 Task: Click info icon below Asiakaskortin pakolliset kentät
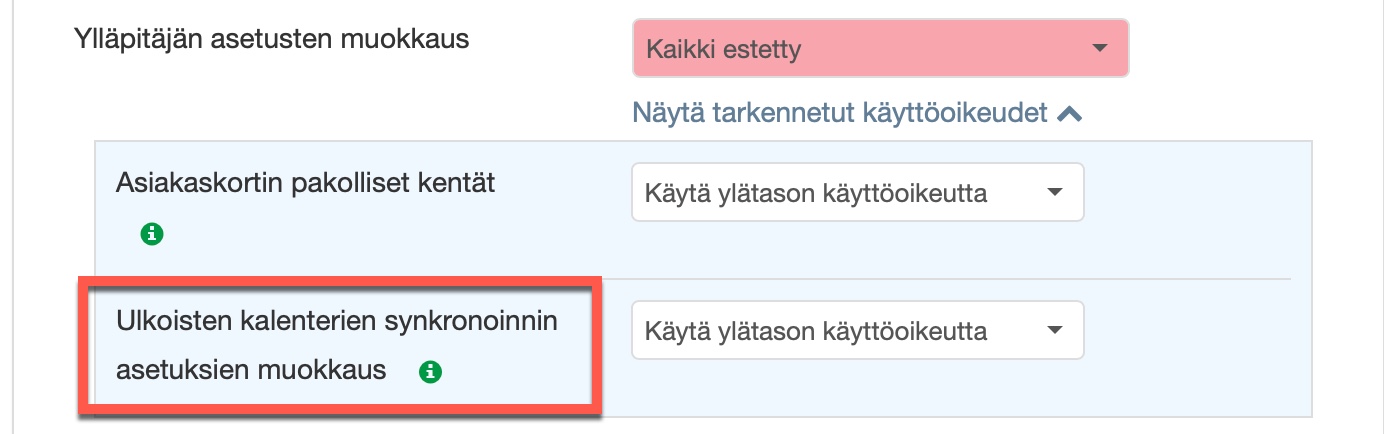[151, 234]
